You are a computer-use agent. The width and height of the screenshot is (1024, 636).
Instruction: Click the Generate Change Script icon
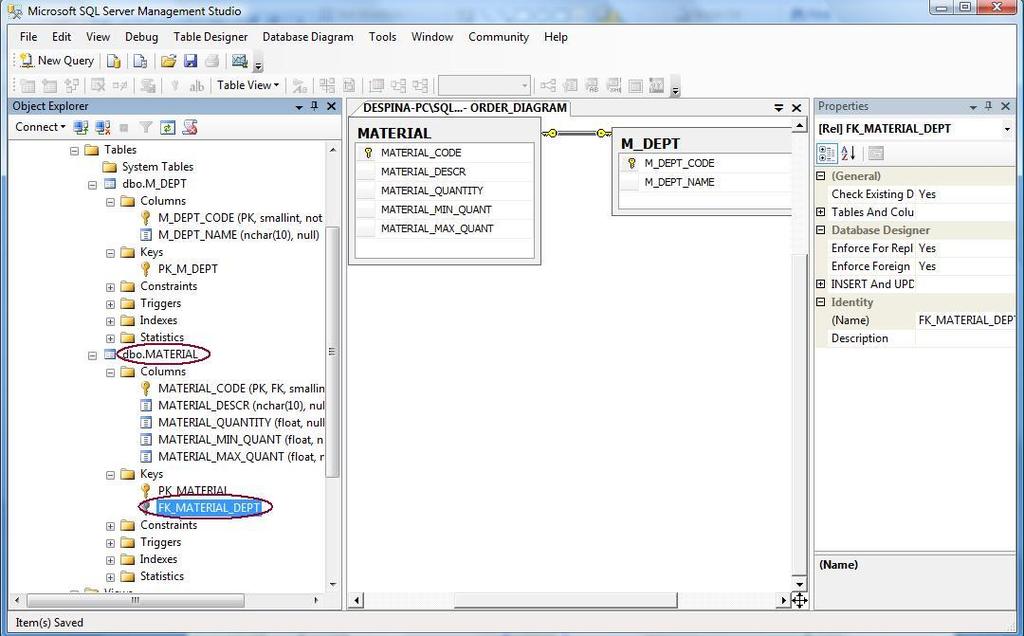(x=148, y=86)
